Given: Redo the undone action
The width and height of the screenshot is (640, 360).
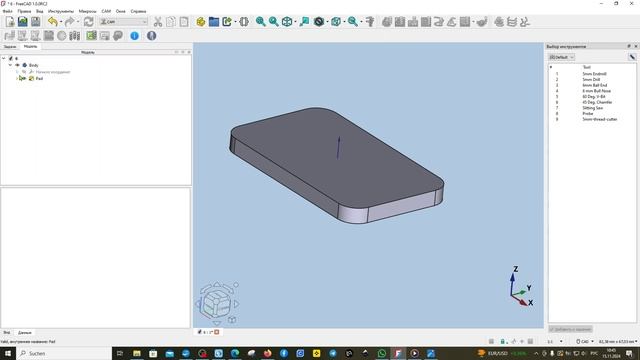Looking at the screenshot, I should click(69, 22).
